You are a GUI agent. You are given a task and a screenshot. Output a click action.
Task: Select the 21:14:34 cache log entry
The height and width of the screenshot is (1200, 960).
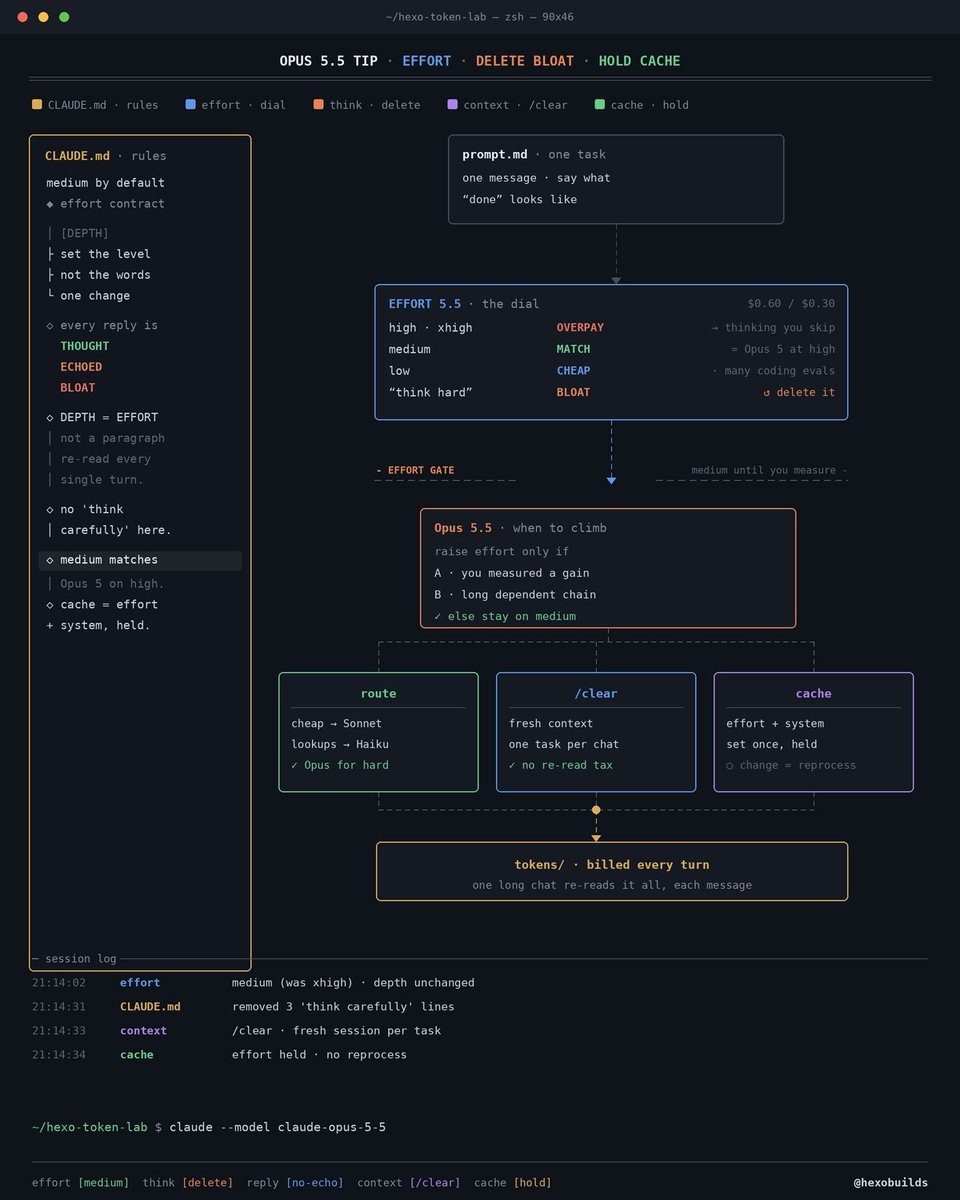[x=219, y=1055]
